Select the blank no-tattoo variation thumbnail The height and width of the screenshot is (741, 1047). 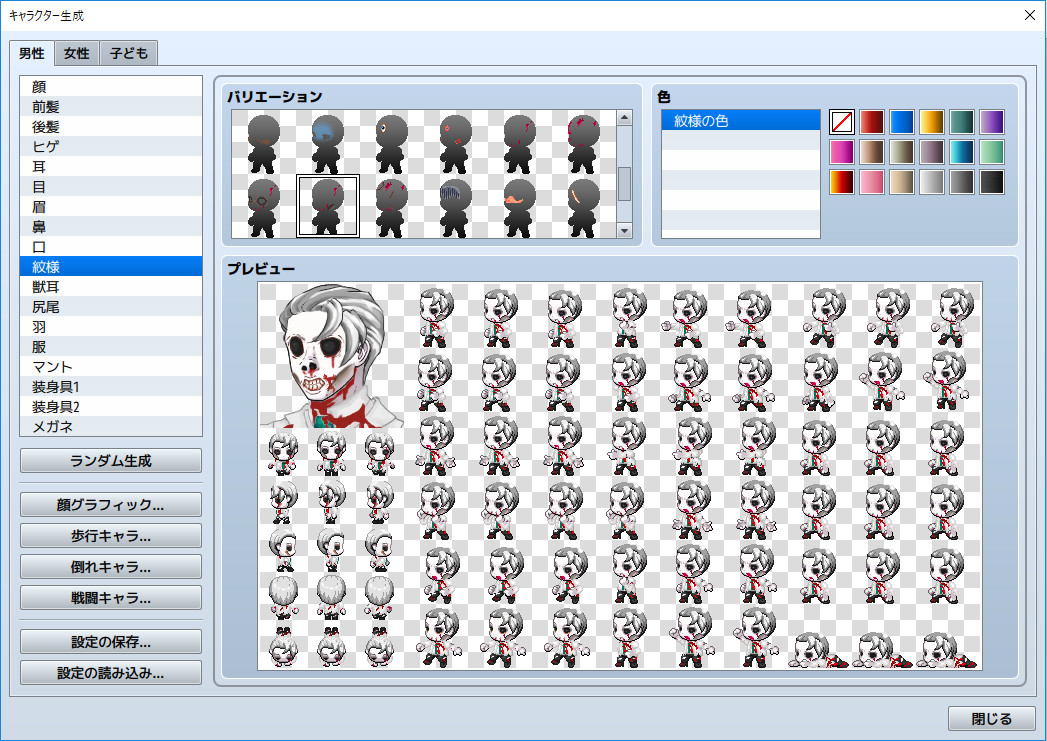click(x=260, y=140)
